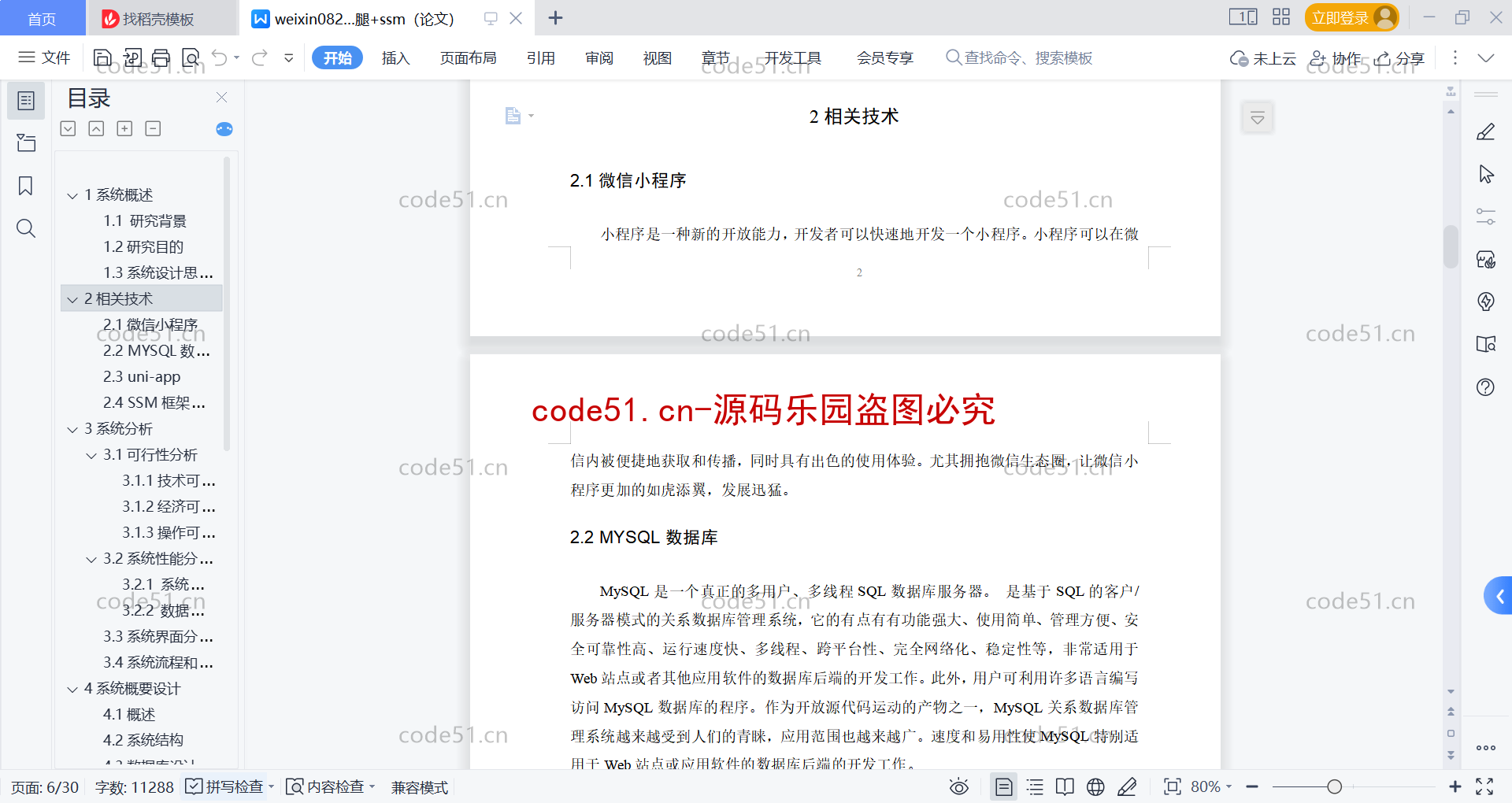Click the Print icon in quick toolbar
This screenshot has width=1512, height=803.
coord(161,57)
